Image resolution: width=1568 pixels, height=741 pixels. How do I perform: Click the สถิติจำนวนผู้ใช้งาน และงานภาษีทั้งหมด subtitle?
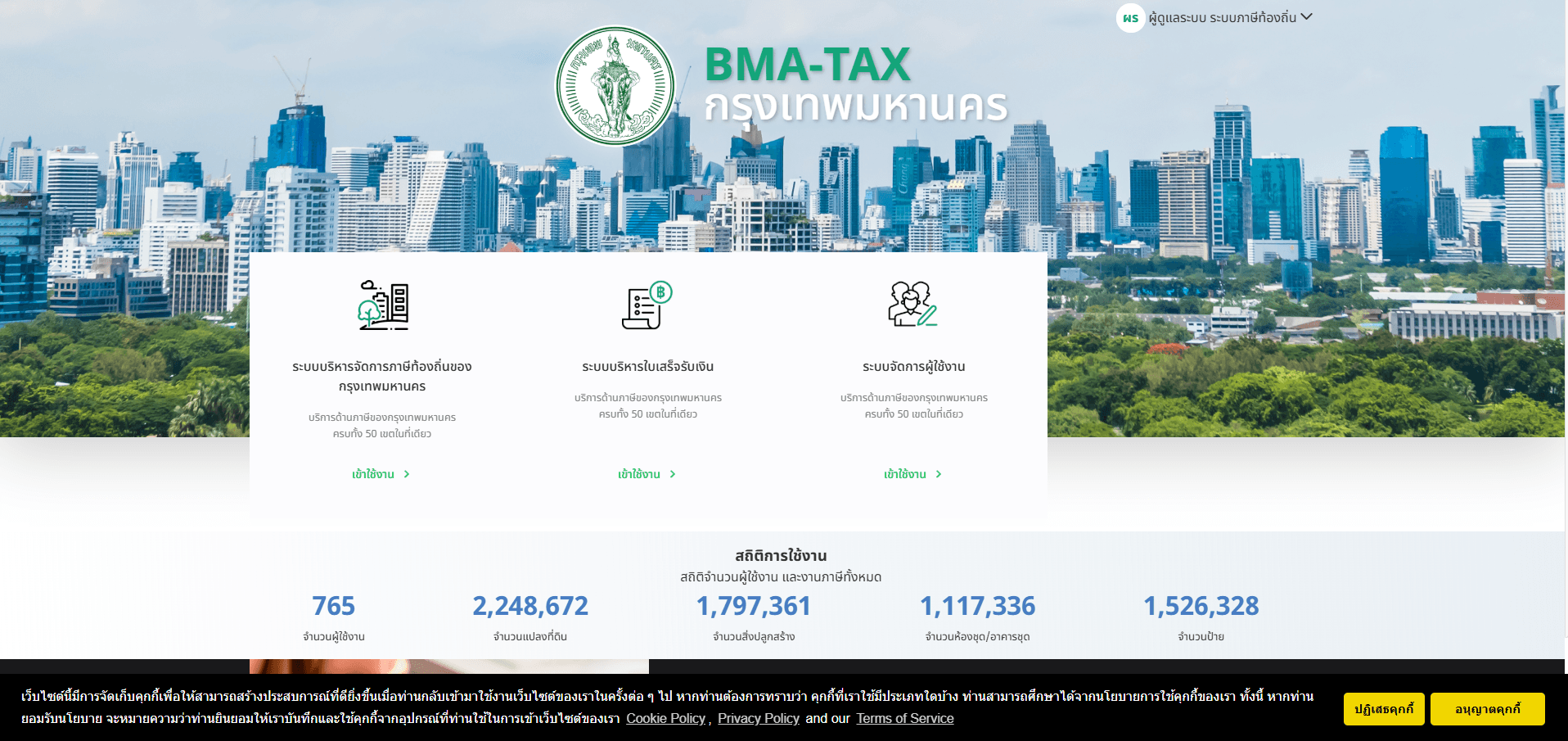[781, 577]
